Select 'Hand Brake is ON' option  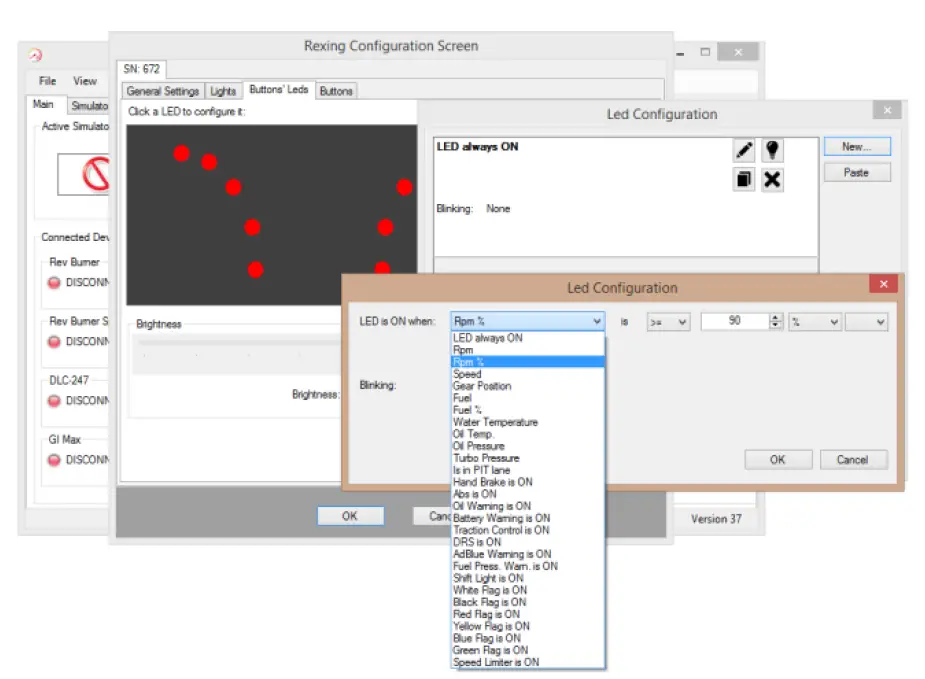click(527, 482)
